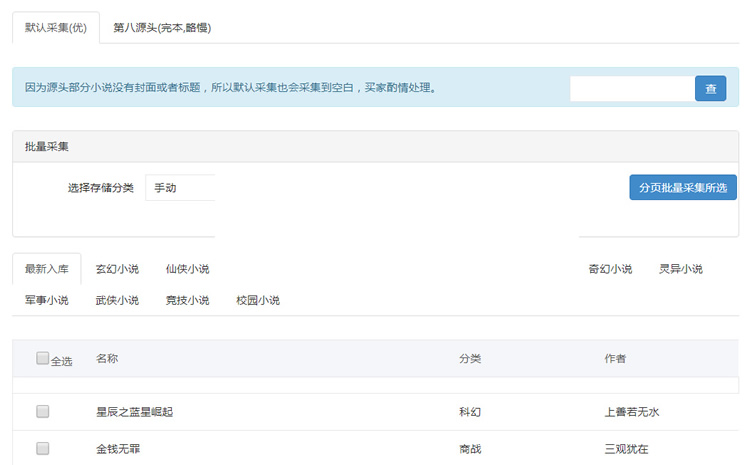Click the search input field beside 查
The height and width of the screenshot is (465, 750).
[632, 89]
